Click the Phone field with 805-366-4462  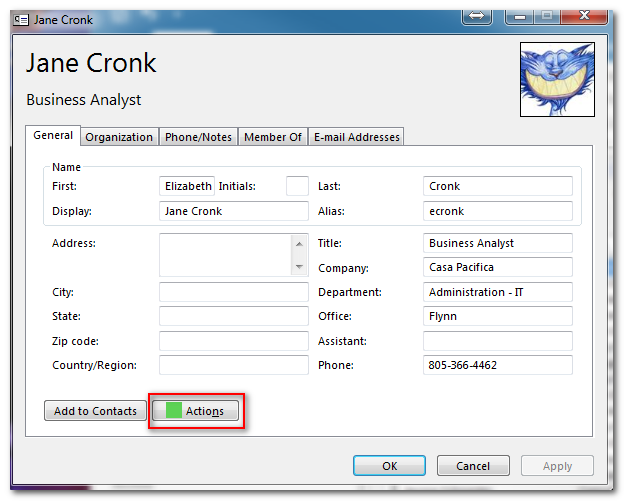tap(497, 365)
